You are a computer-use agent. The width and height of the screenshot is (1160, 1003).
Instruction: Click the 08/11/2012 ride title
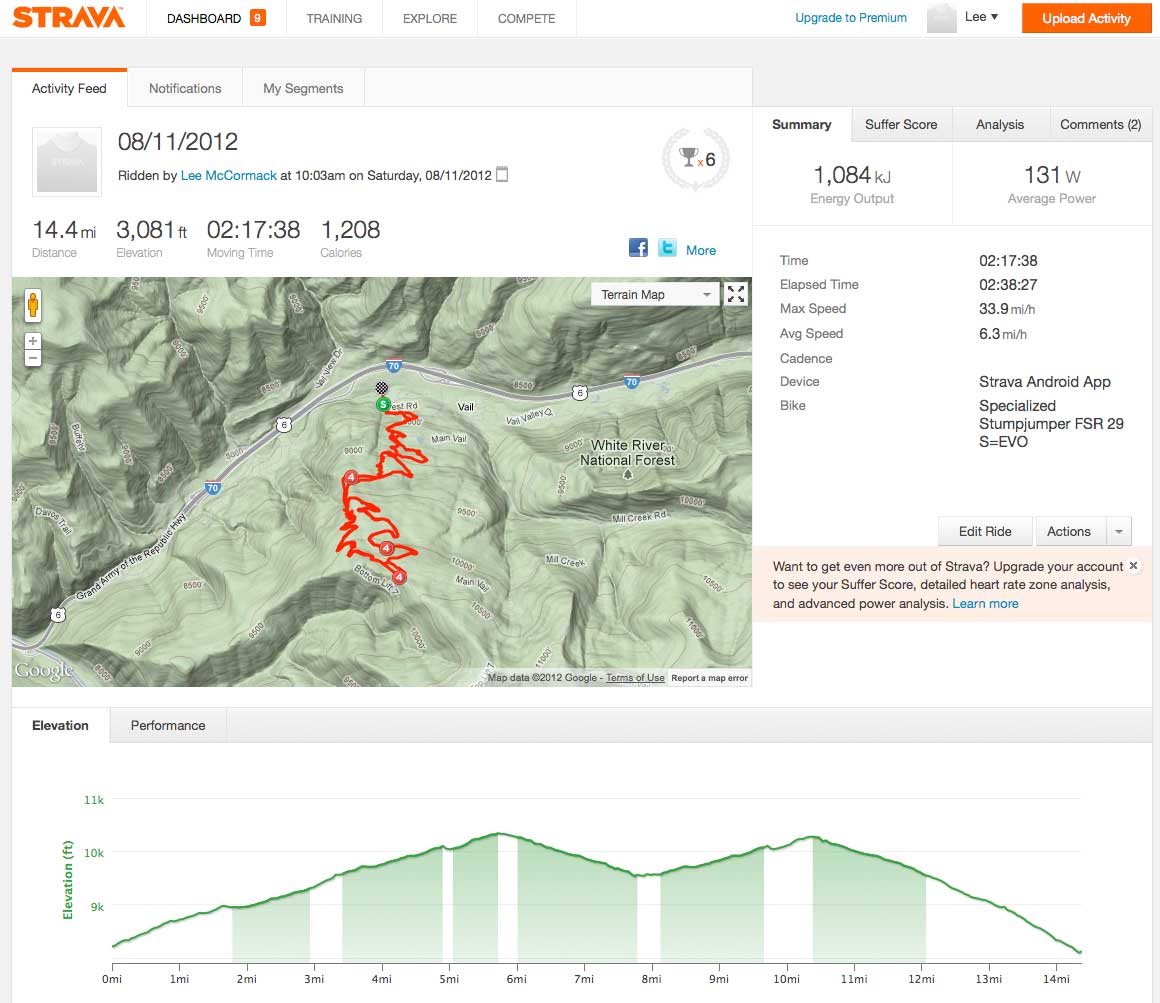(x=178, y=141)
